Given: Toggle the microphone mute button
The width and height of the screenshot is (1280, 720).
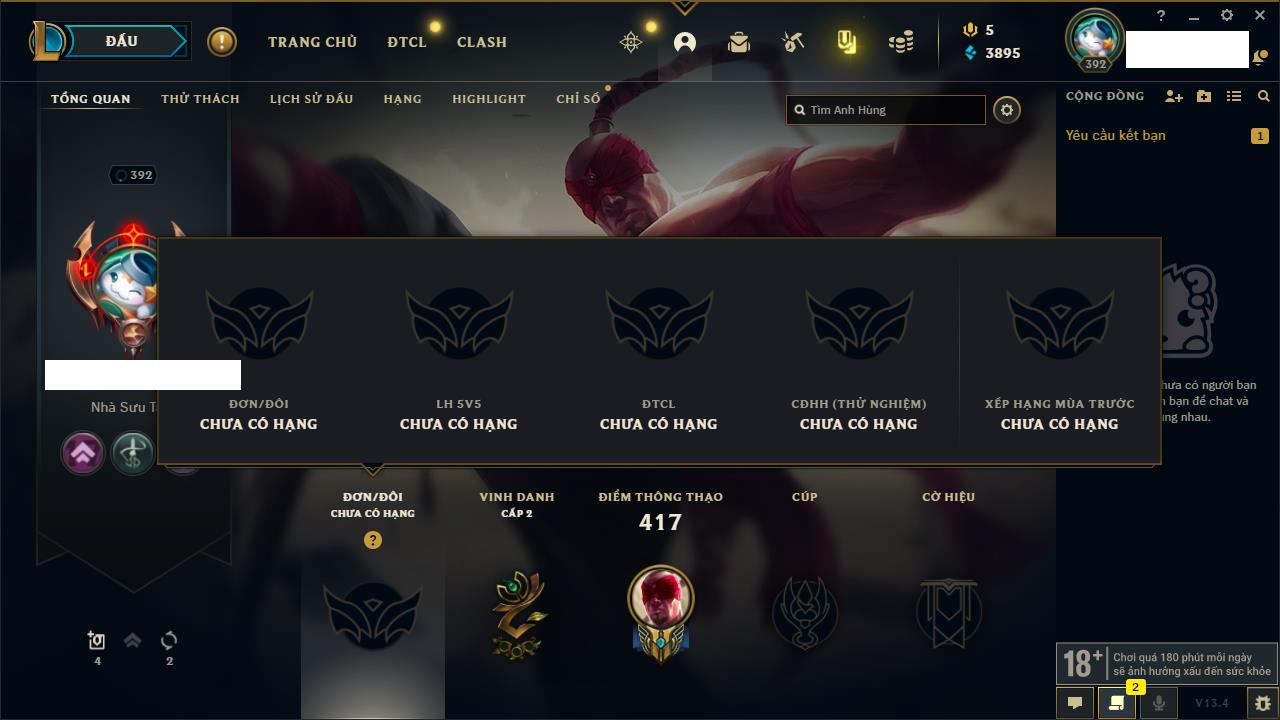Looking at the screenshot, I should coord(1159,703).
